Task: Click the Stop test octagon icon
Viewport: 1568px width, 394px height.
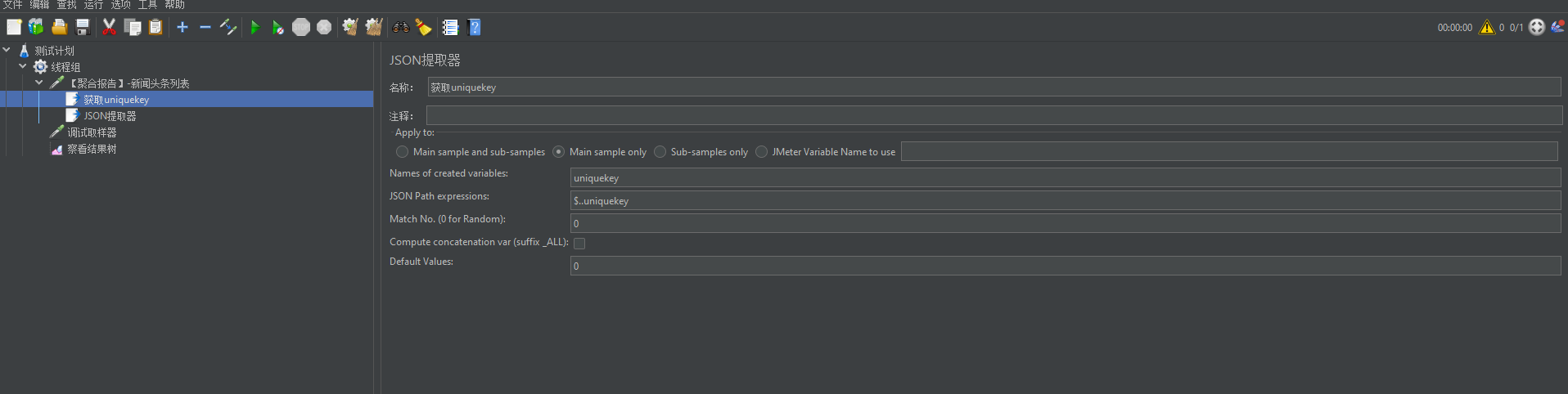Action: point(301,27)
